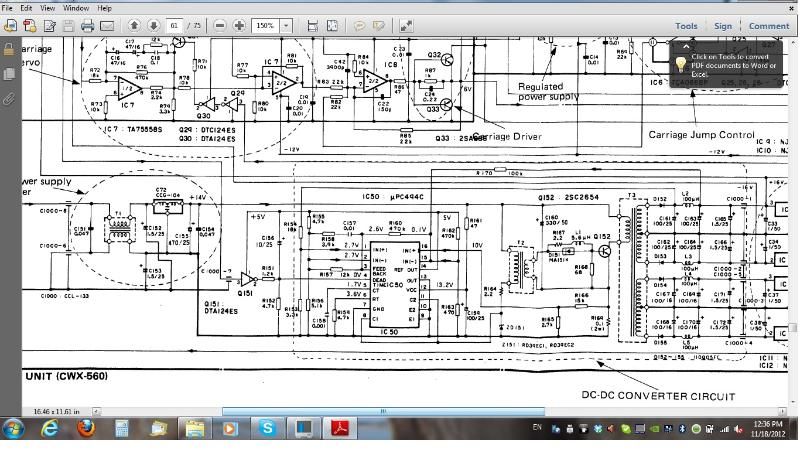
Task: Close the convert PDF tooltip popup
Action: (x=685, y=45)
